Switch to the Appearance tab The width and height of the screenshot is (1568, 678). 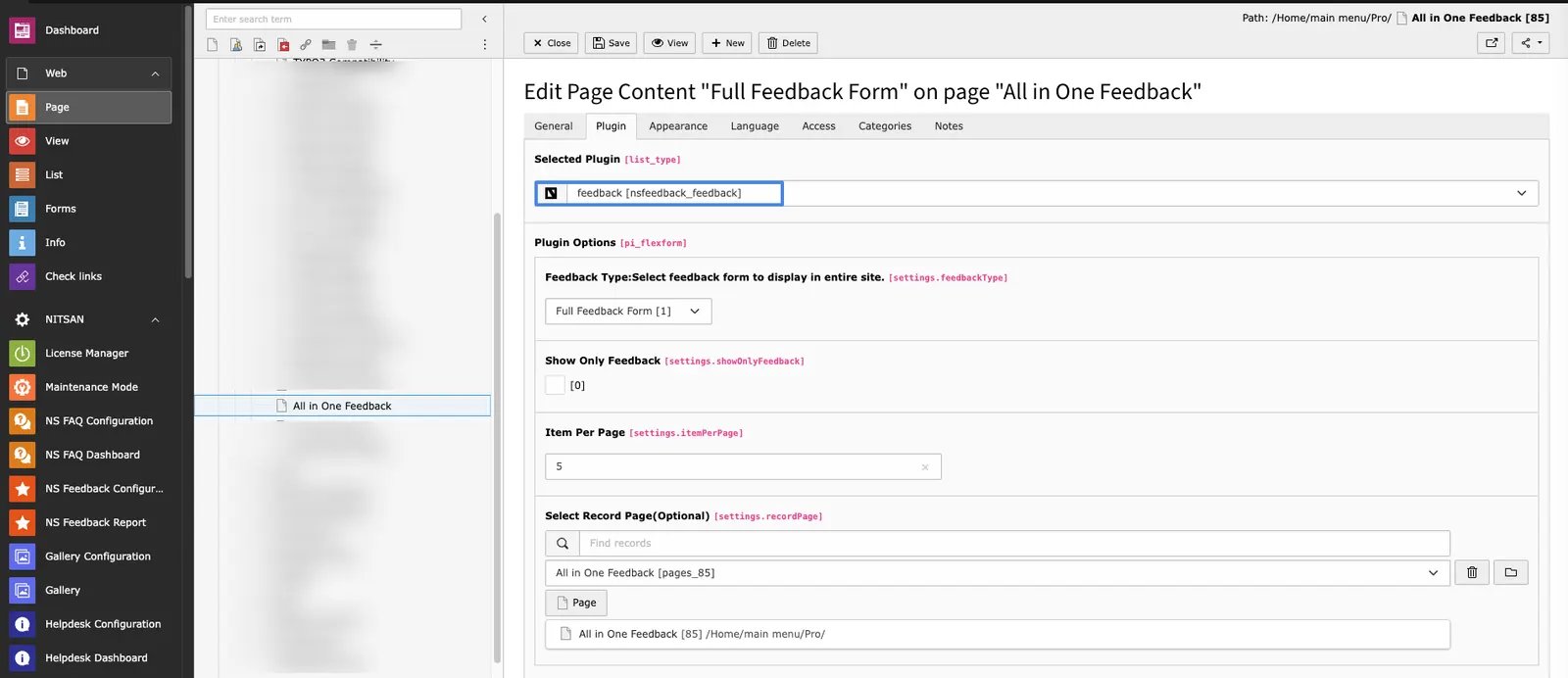[678, 126]
